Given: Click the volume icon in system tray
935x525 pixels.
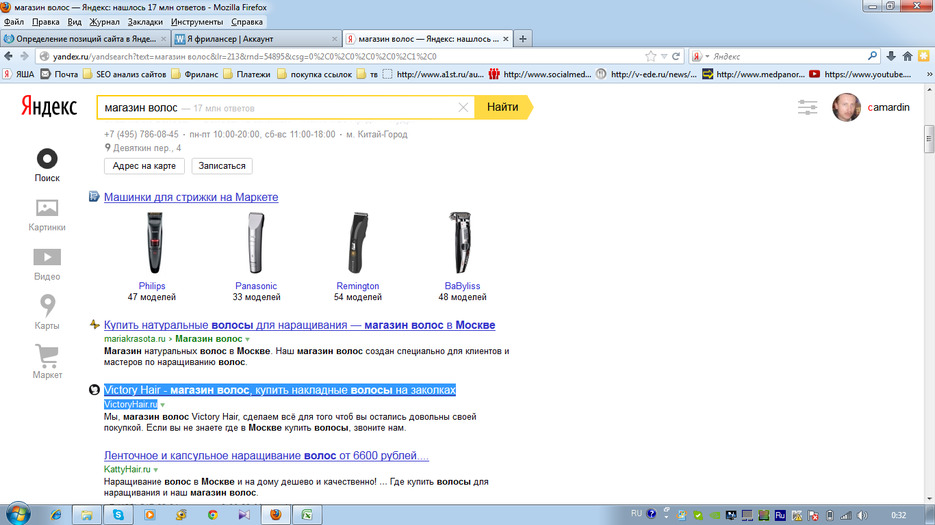Looking at the screenshot, I should [862, 515].
